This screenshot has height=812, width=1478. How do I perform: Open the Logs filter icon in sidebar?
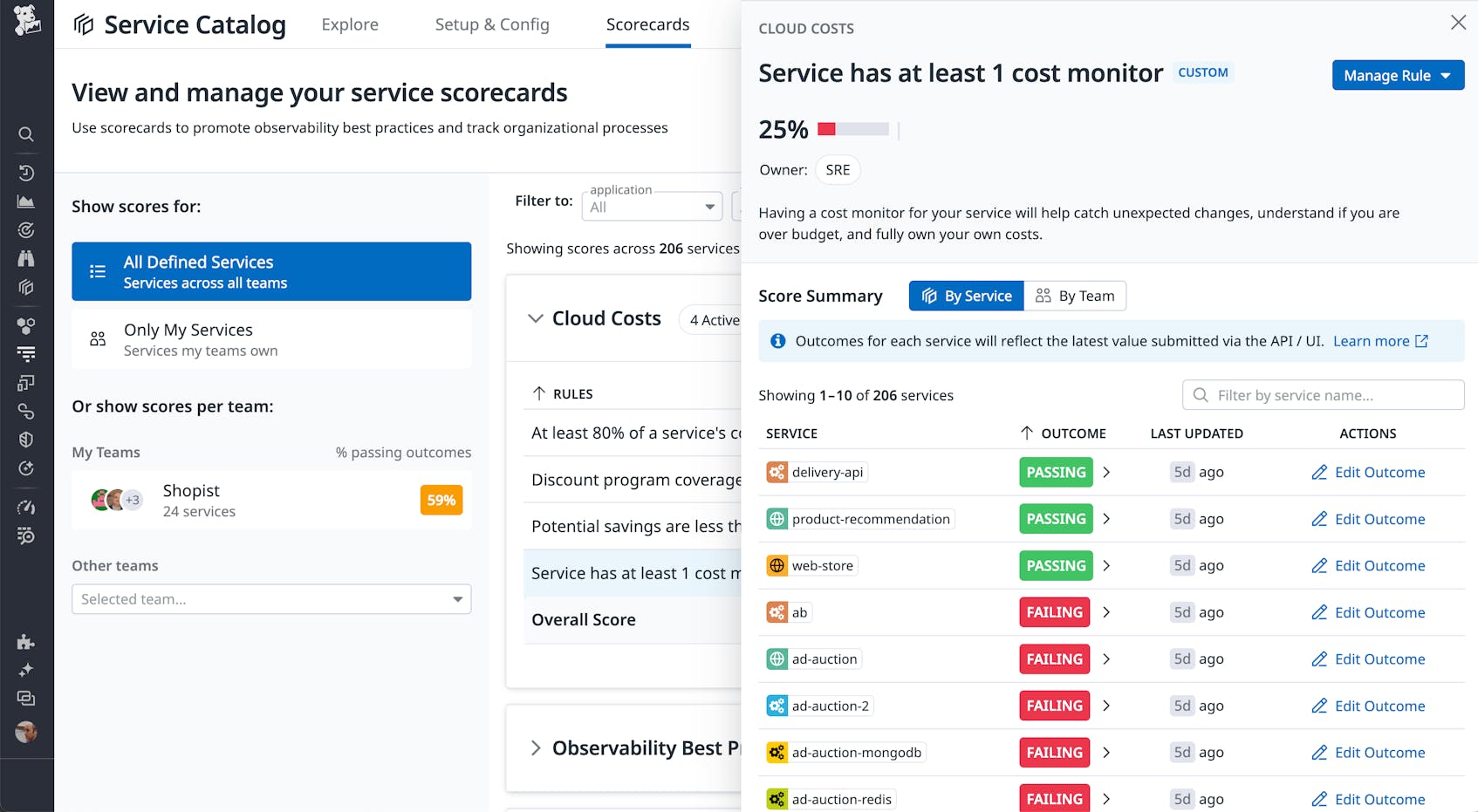26,353
